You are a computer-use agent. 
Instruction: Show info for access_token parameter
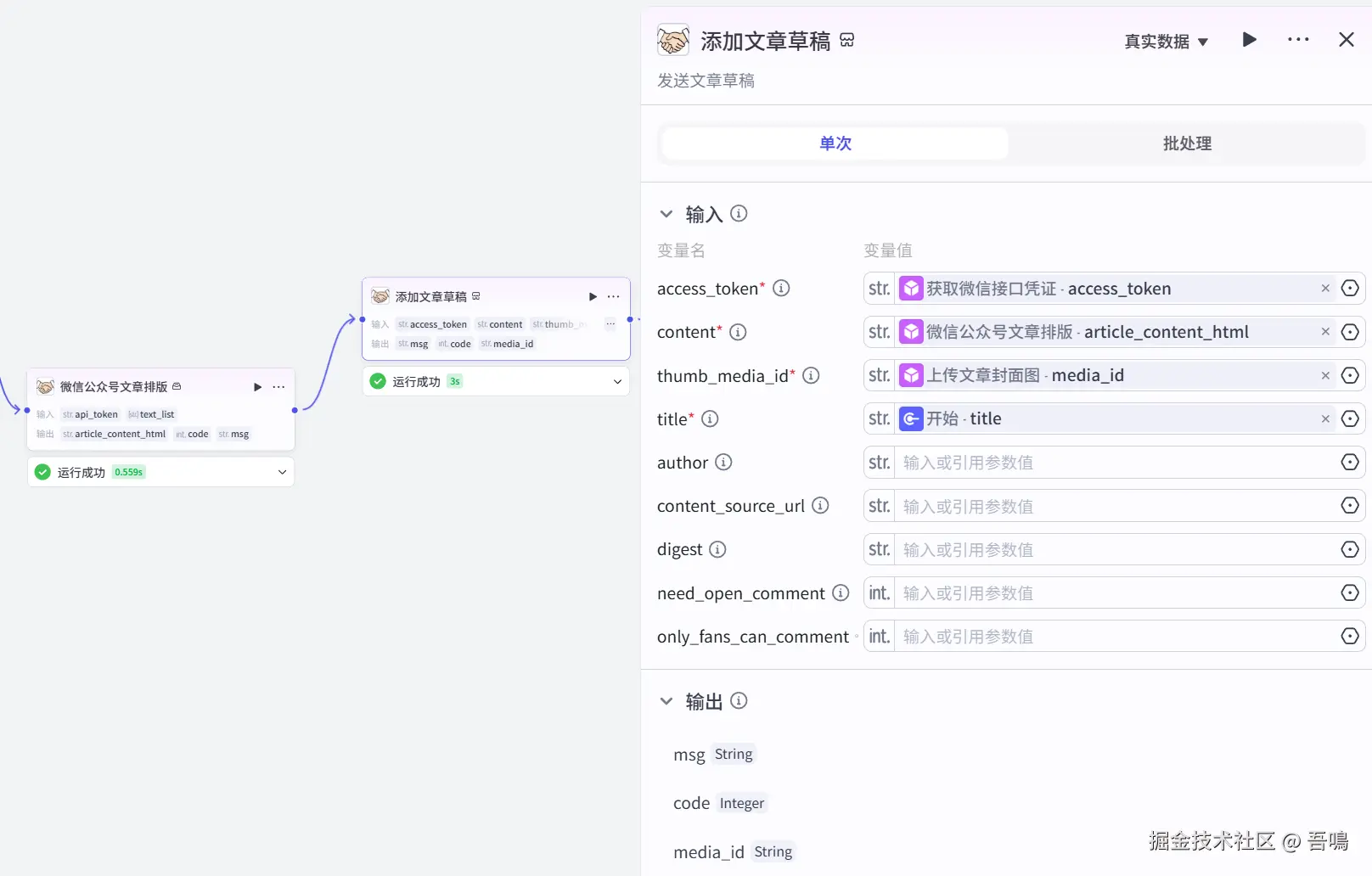pos(782,289)
